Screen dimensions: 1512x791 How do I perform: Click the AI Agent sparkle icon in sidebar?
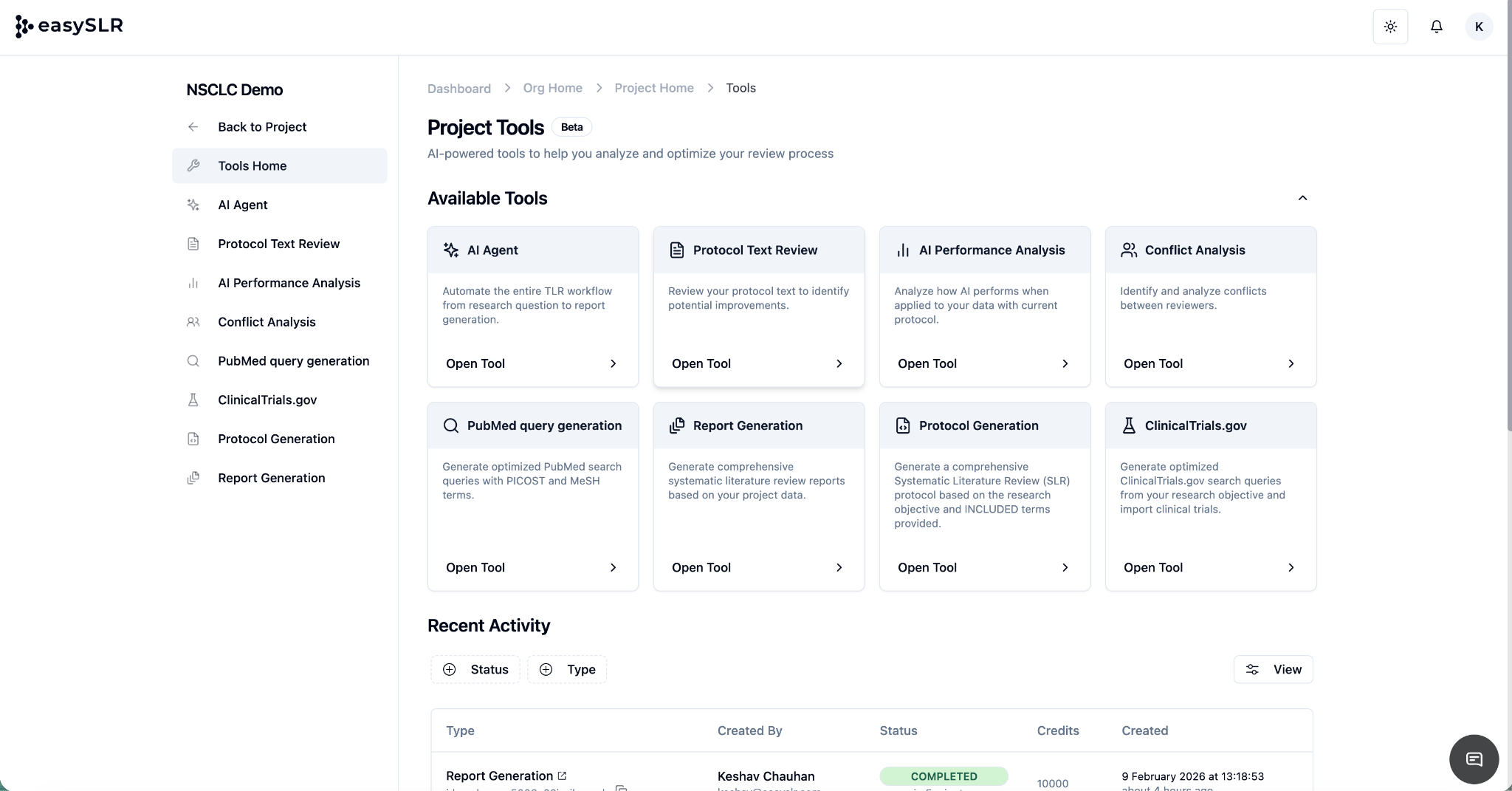[193, 205]
